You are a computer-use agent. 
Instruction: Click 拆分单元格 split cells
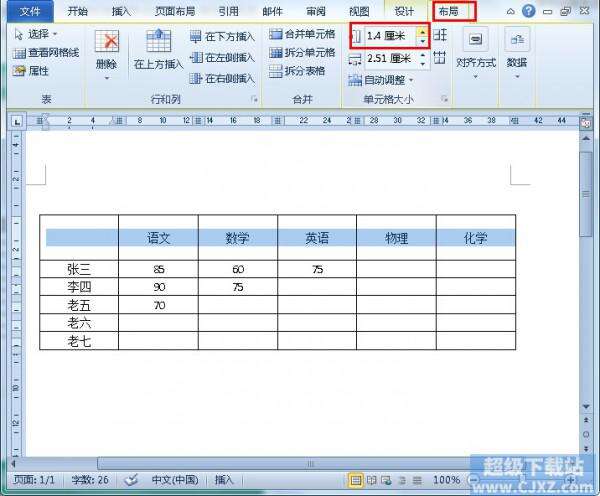pyautogui.click(x=302, y=52)
